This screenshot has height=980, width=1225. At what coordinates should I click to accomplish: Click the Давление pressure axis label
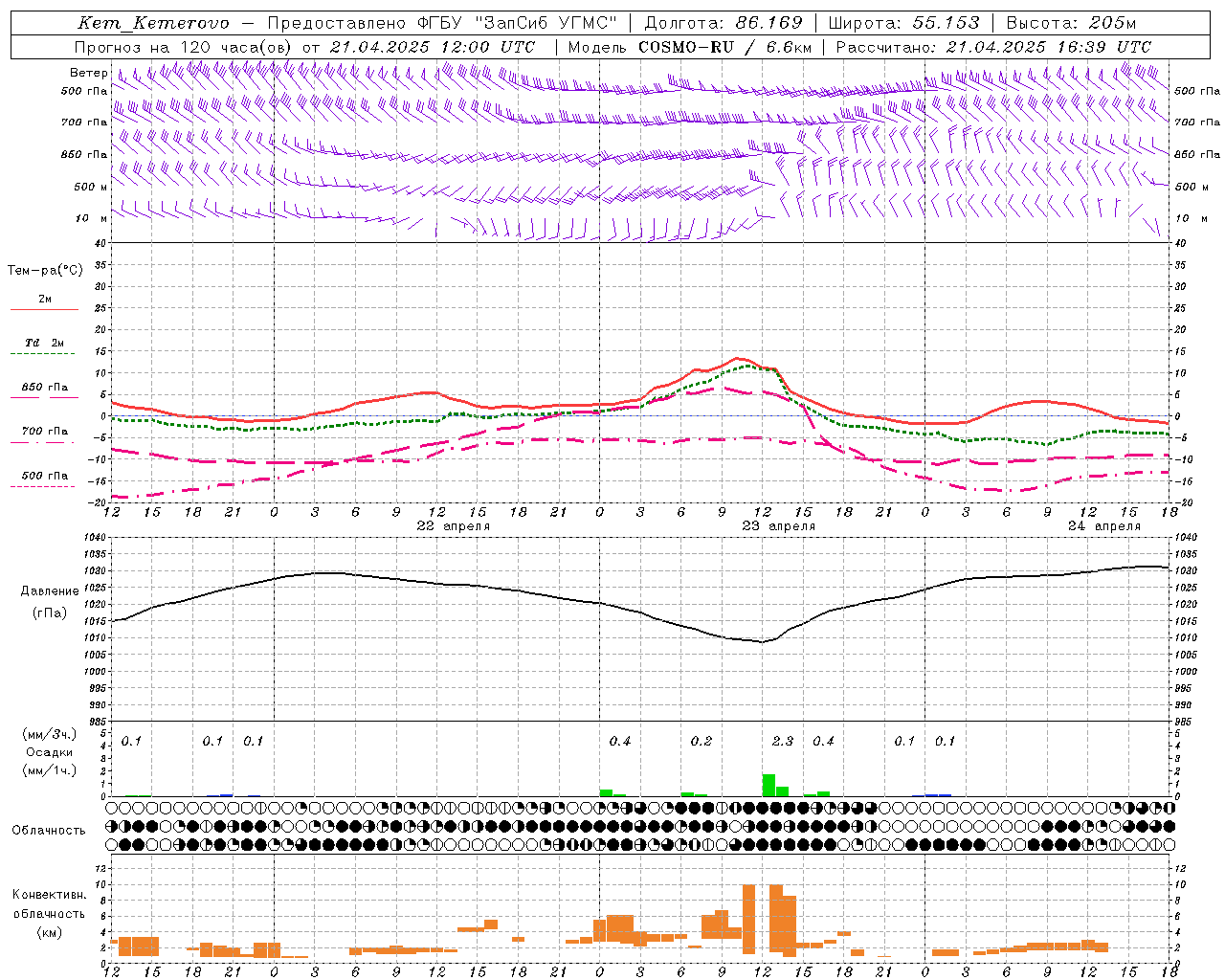pyautogui.click(x=50, y=591)
